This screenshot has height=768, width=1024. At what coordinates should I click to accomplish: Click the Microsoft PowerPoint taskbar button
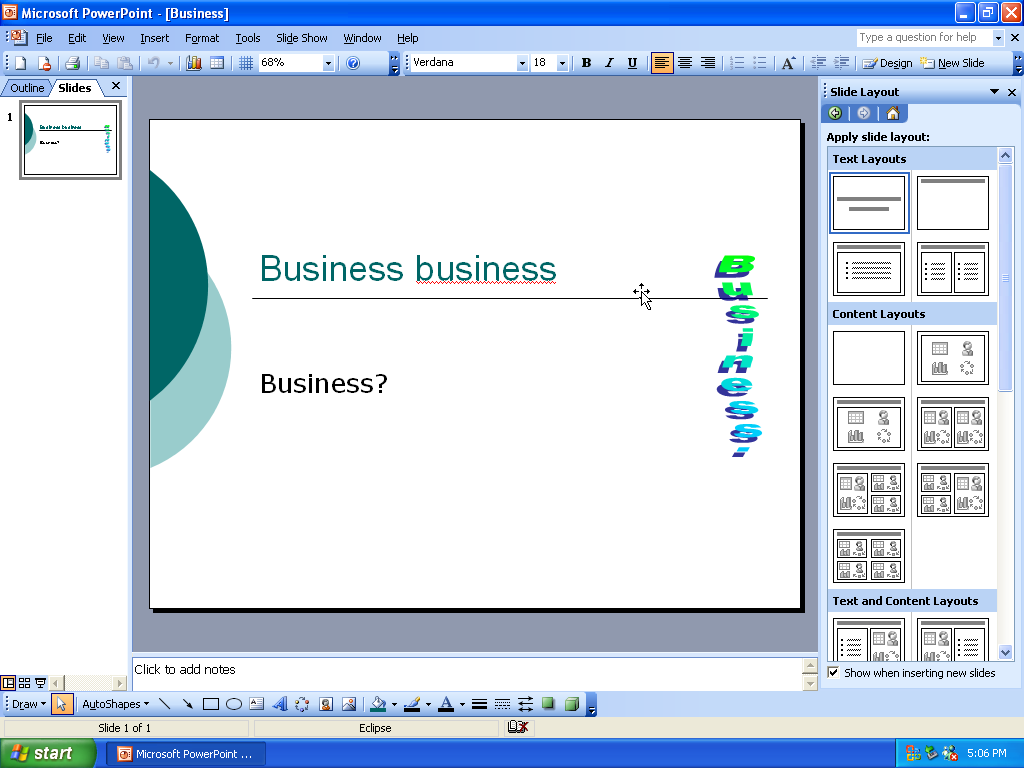(x=185, y=754)
